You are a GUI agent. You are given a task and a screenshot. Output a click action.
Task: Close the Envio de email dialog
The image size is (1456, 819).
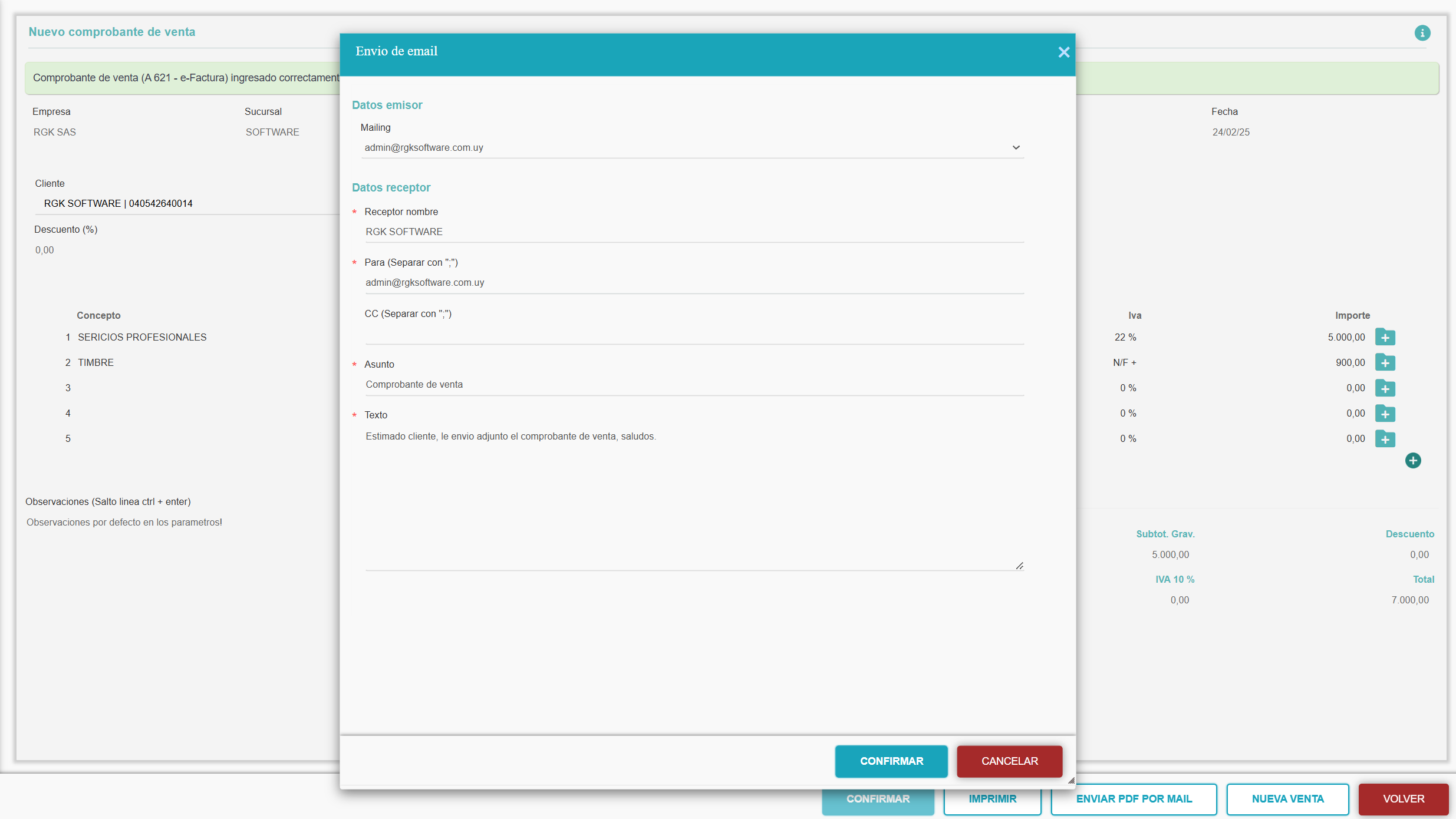click(1063, 52)
